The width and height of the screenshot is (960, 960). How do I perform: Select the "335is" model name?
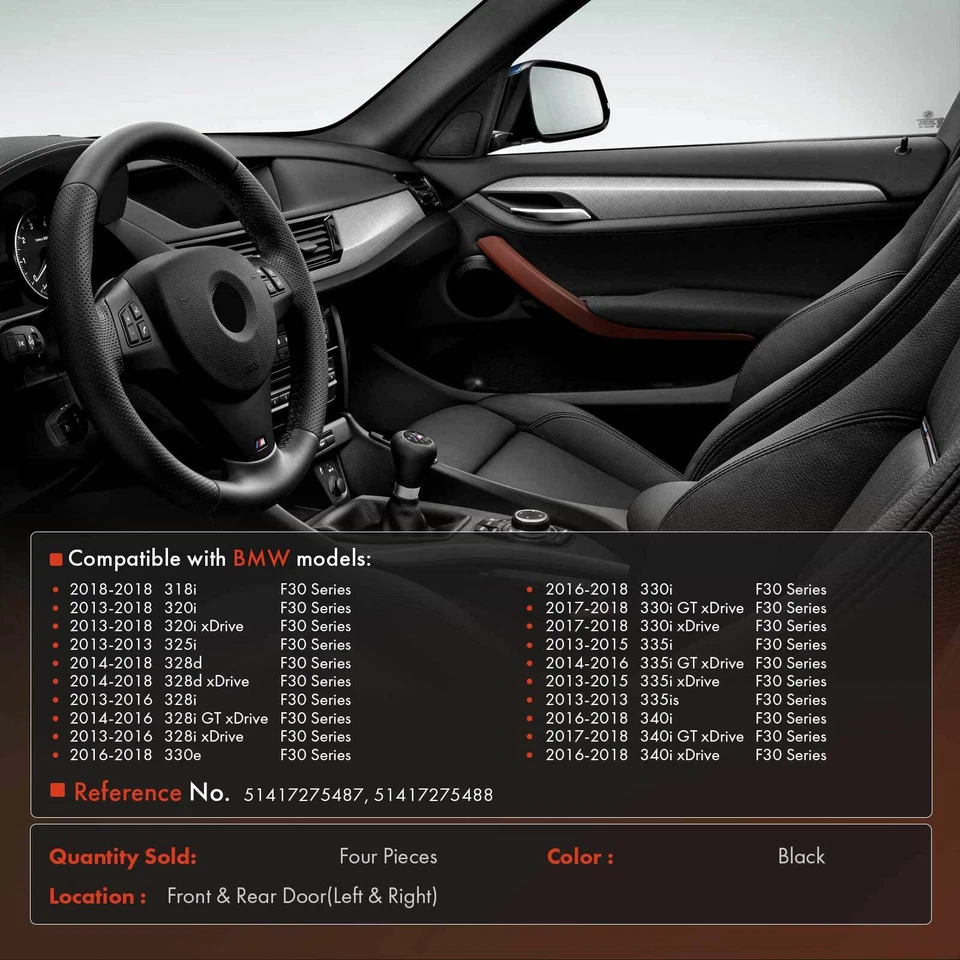point(659,699)
